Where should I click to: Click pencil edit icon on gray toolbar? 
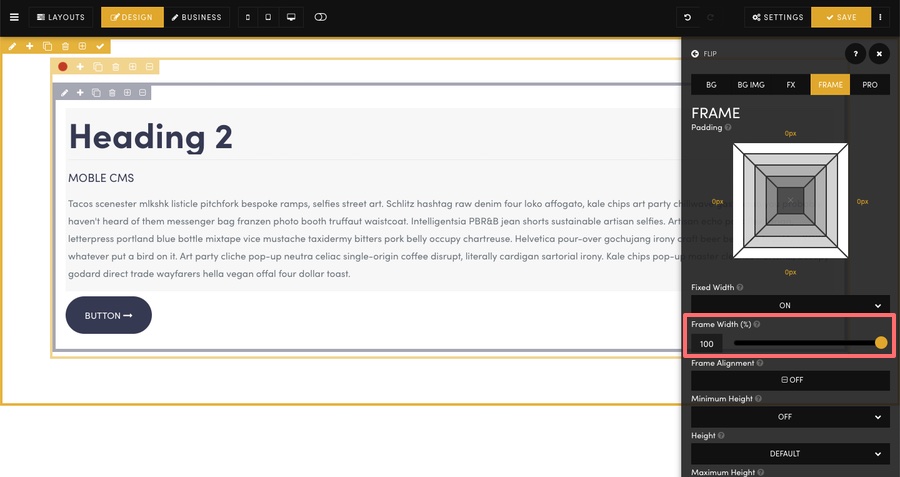tap(64, 92)
